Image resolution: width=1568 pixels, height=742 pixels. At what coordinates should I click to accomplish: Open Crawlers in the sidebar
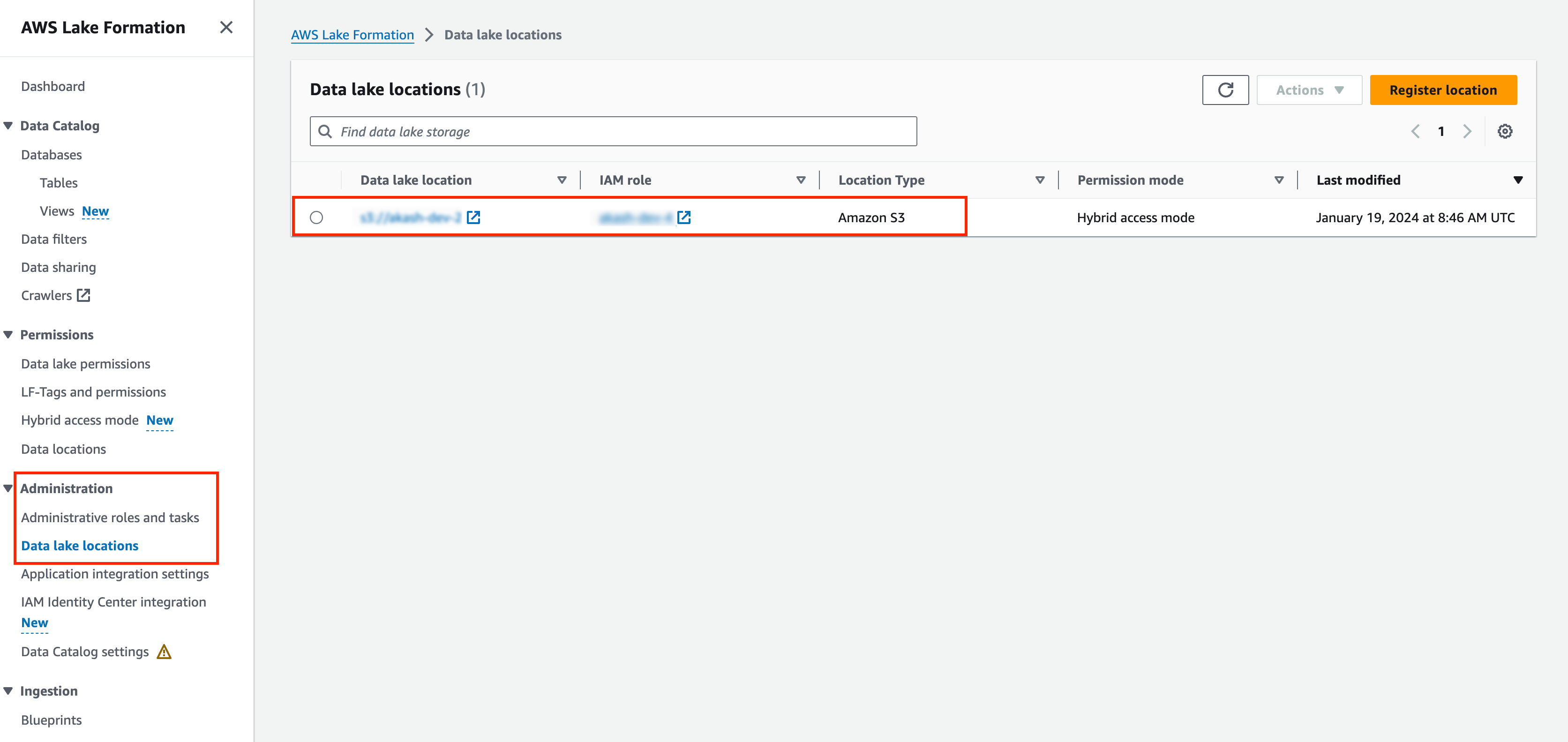tap(46, 295)
